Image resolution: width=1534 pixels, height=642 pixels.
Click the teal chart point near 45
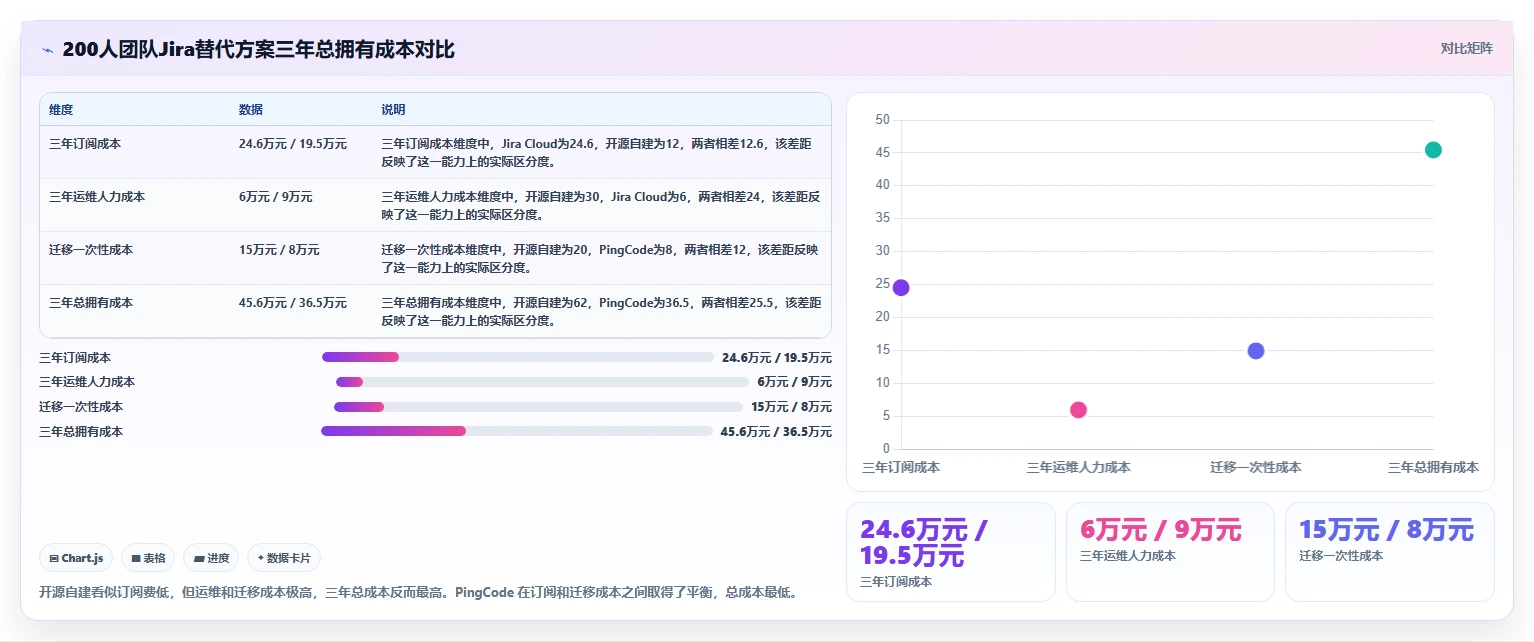tap(1433, 150)
